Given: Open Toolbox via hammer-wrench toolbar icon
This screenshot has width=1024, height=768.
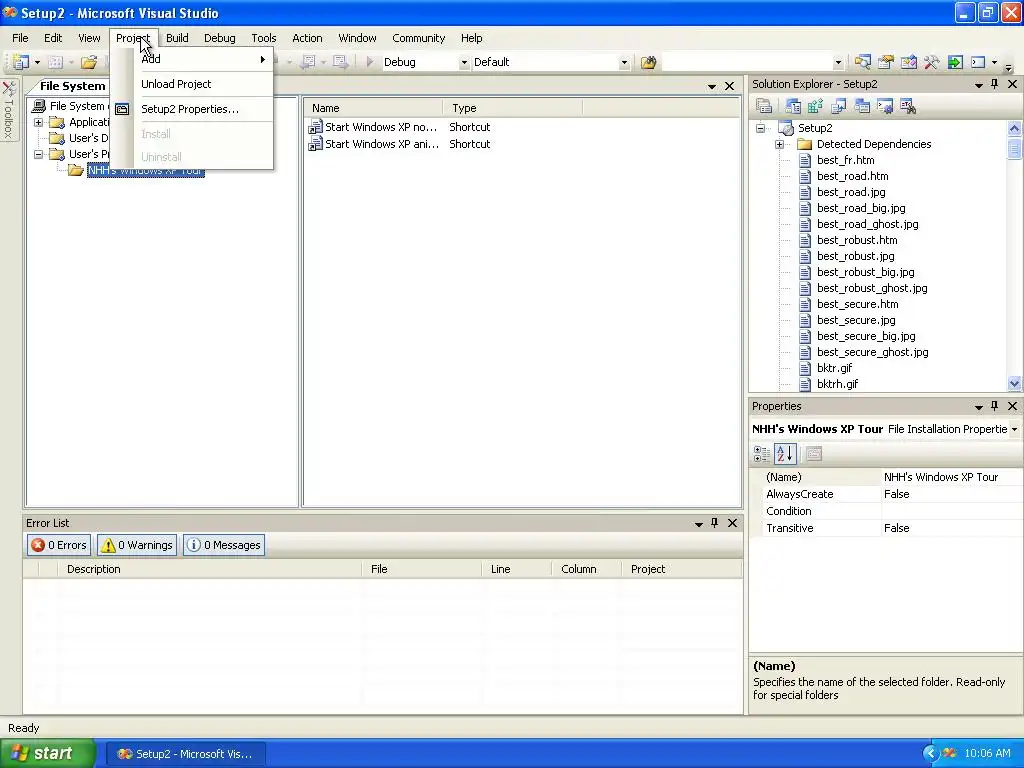Looking at the screenshot, I should click(931, 62).
